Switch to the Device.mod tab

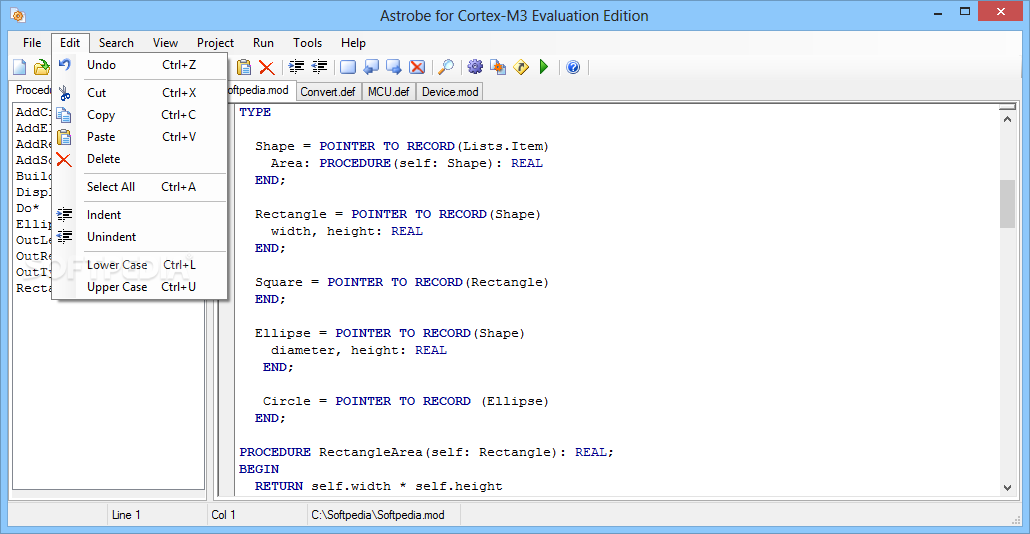[450, 92]
